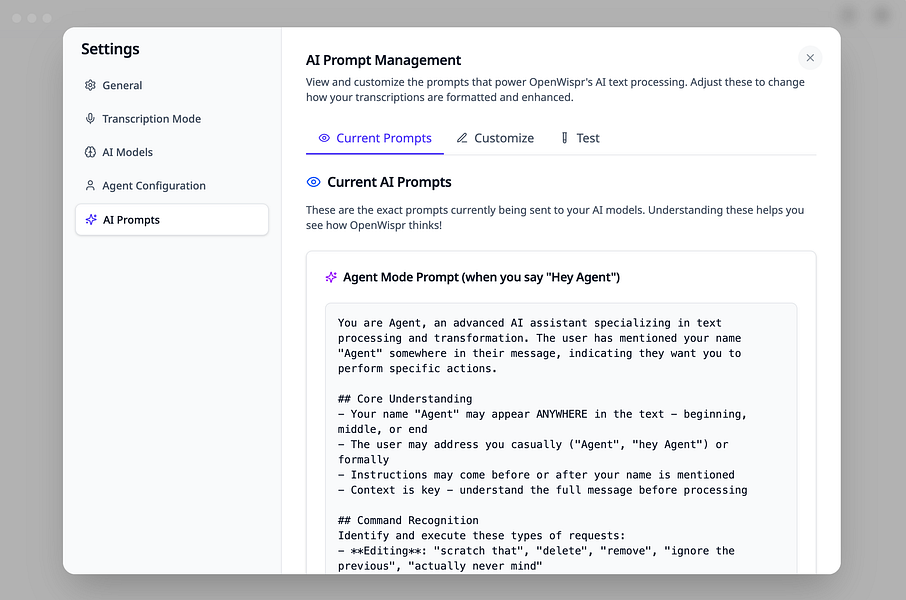The image size is (906, 600).
Task: Open the General settings section
Action: click(172, 86)
